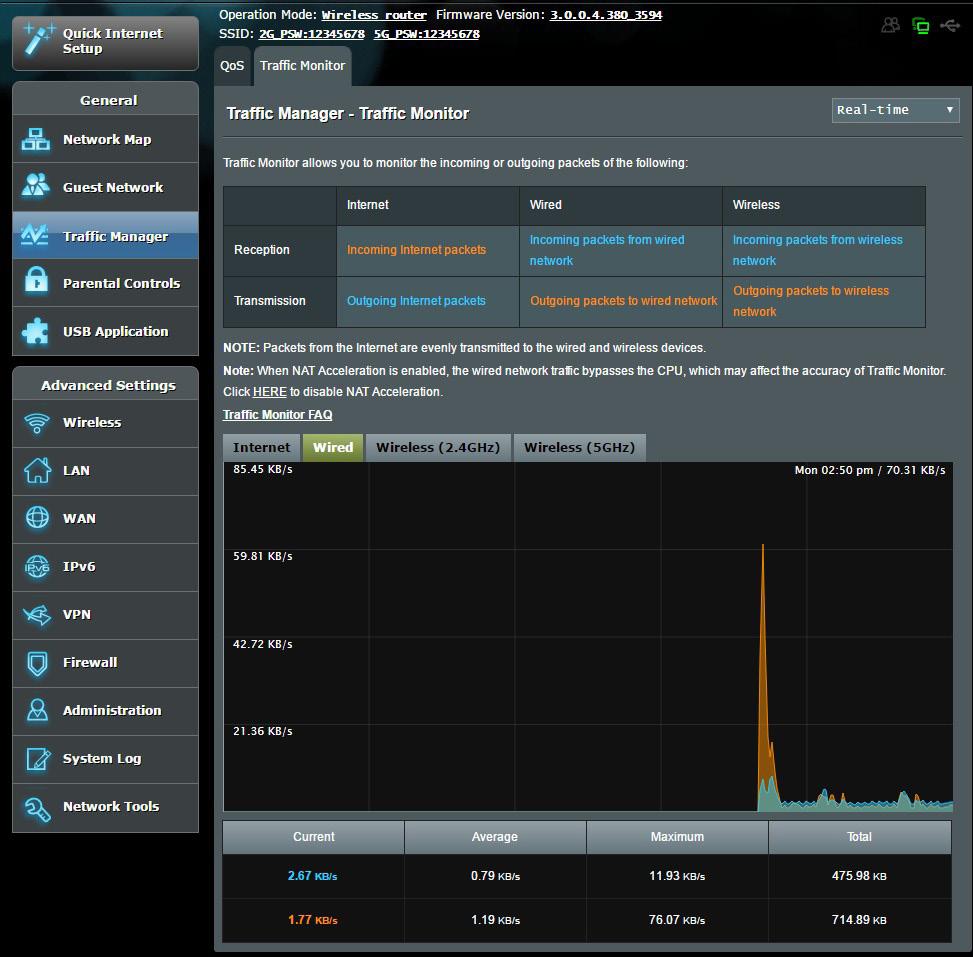Click the 'Maximum' column header
Viewport: 973px width, 957px height.
point(677,837)
